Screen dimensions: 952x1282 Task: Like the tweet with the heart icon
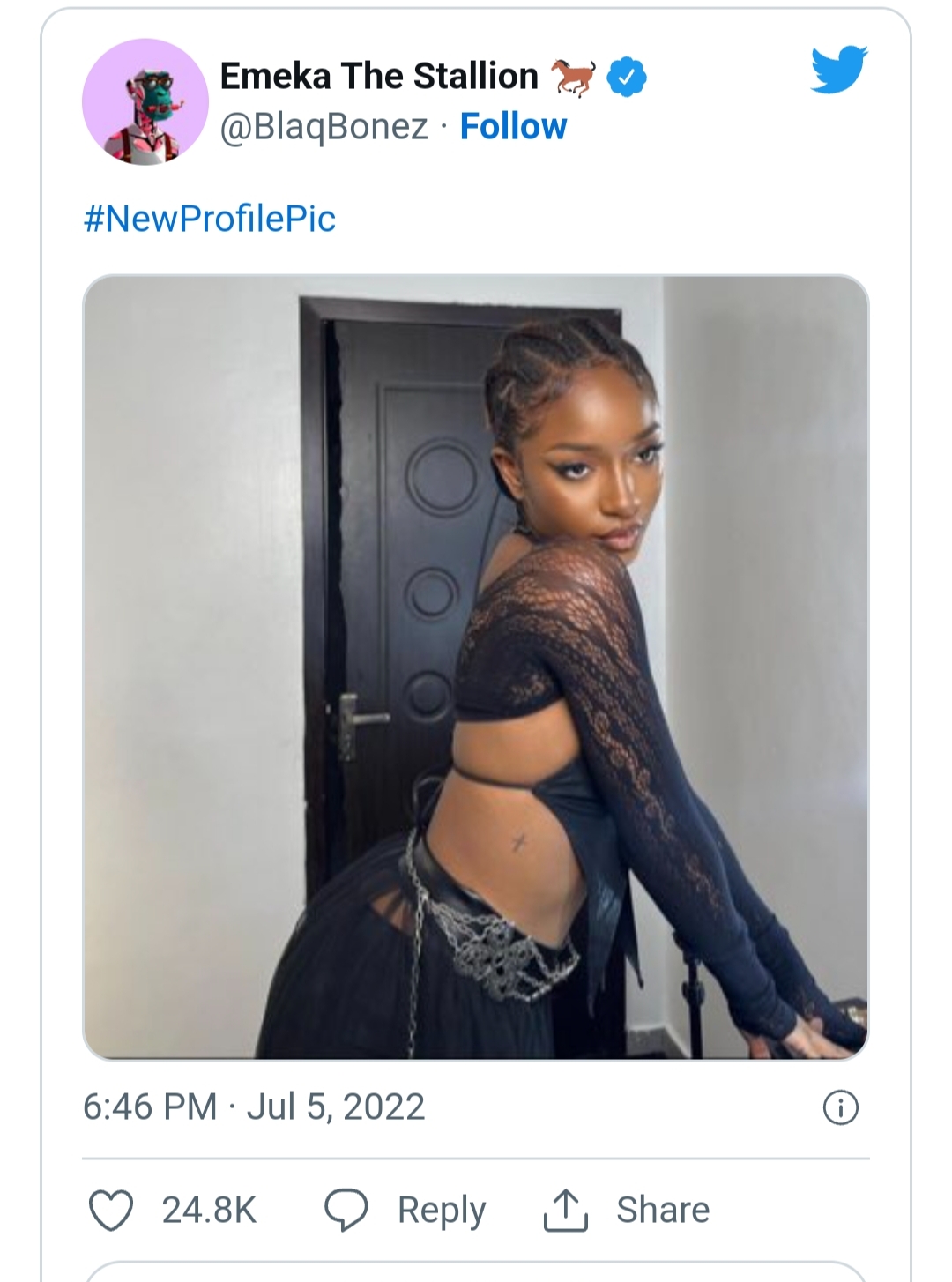click(x=112, y=1210)
